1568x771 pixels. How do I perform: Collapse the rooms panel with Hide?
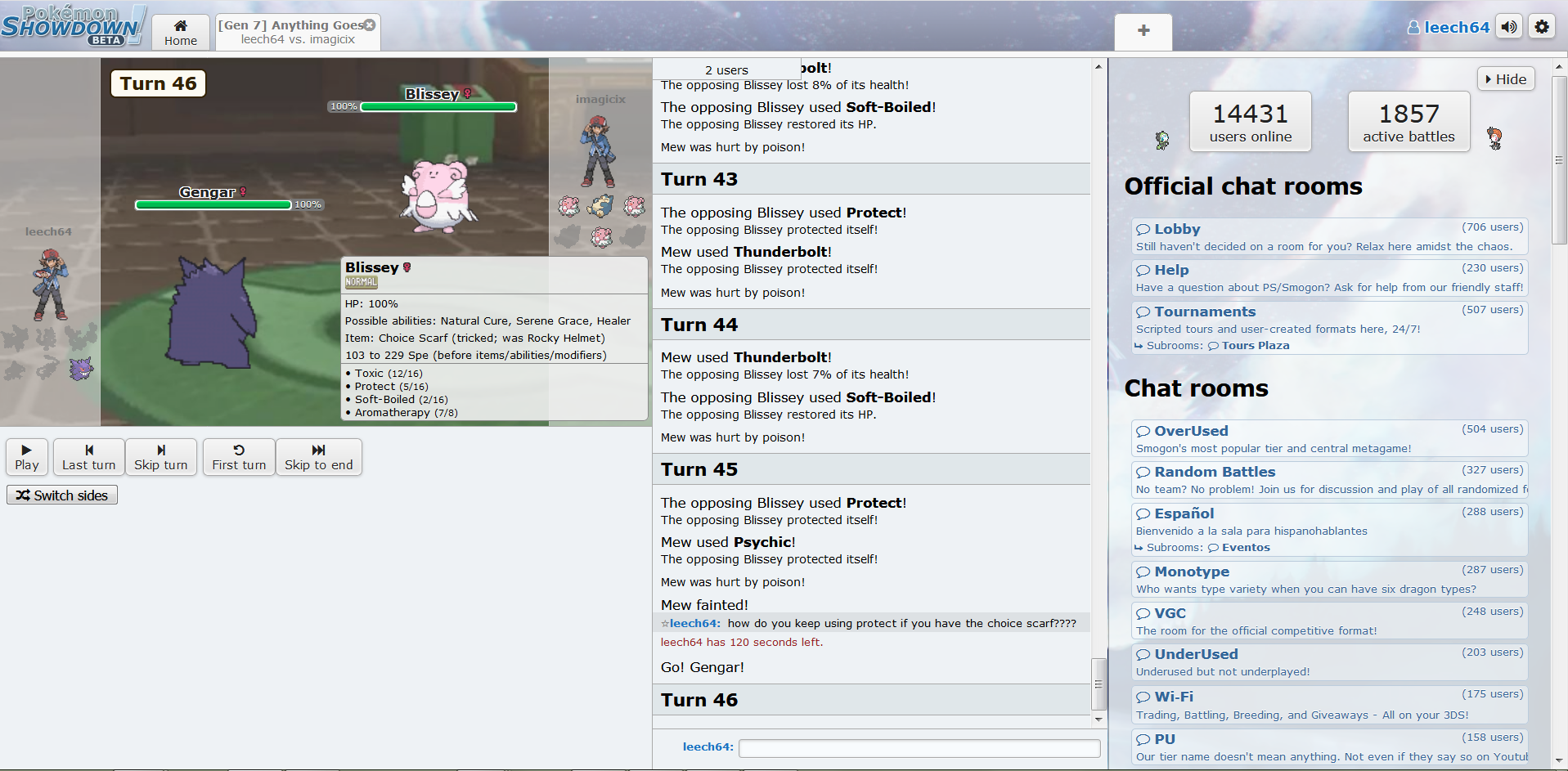click(1505, 79)
